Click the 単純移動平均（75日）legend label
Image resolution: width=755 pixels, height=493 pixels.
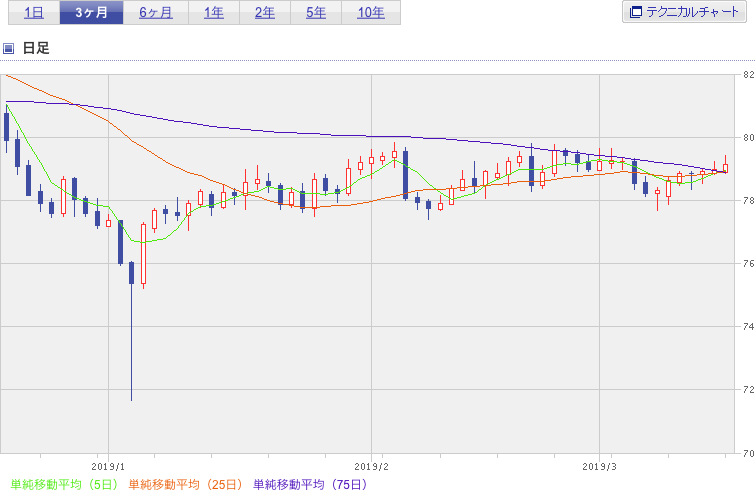click(x=311, y=484)
